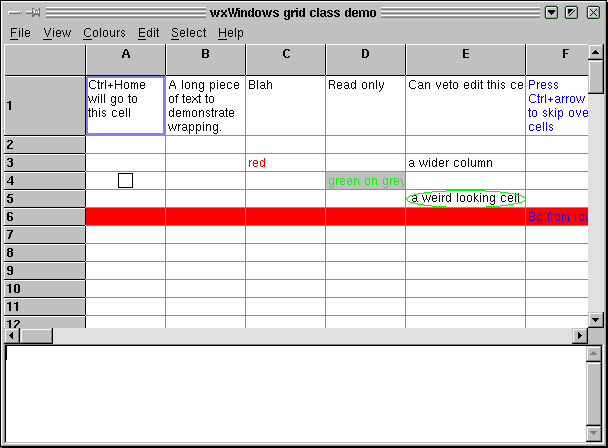Click the maximize icon in the title bar
Screen dimensions: 608x448
pos(572,13)
